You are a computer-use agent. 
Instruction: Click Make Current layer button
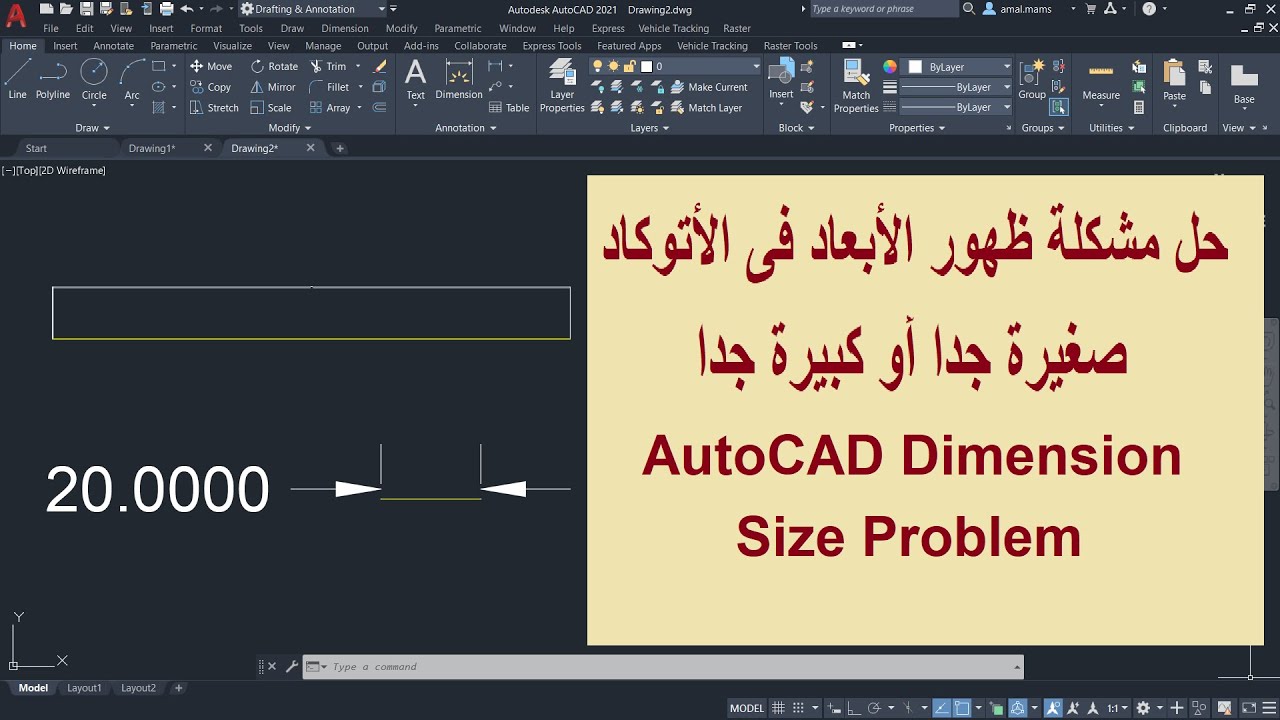click(x=708, y=87)
